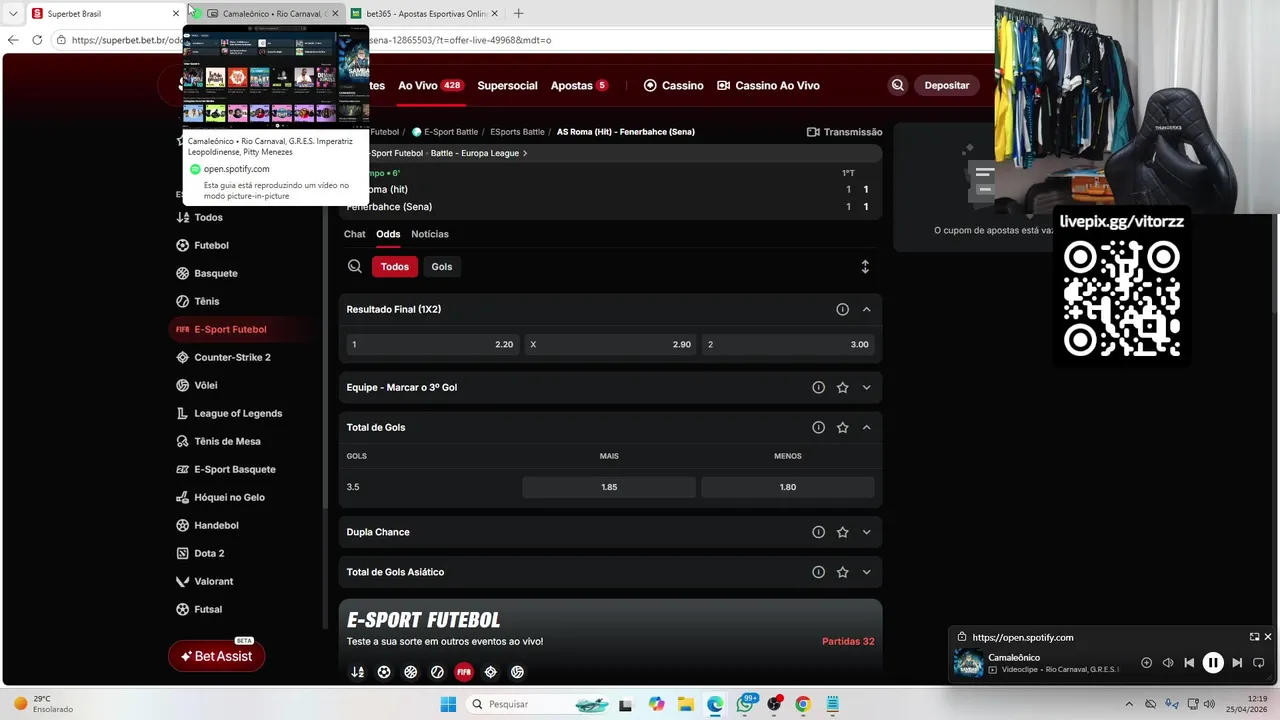This screenshot has width=1280, height=720.
Task: Click the sort arrows icon above odds markets
Action: click(865, 267)
